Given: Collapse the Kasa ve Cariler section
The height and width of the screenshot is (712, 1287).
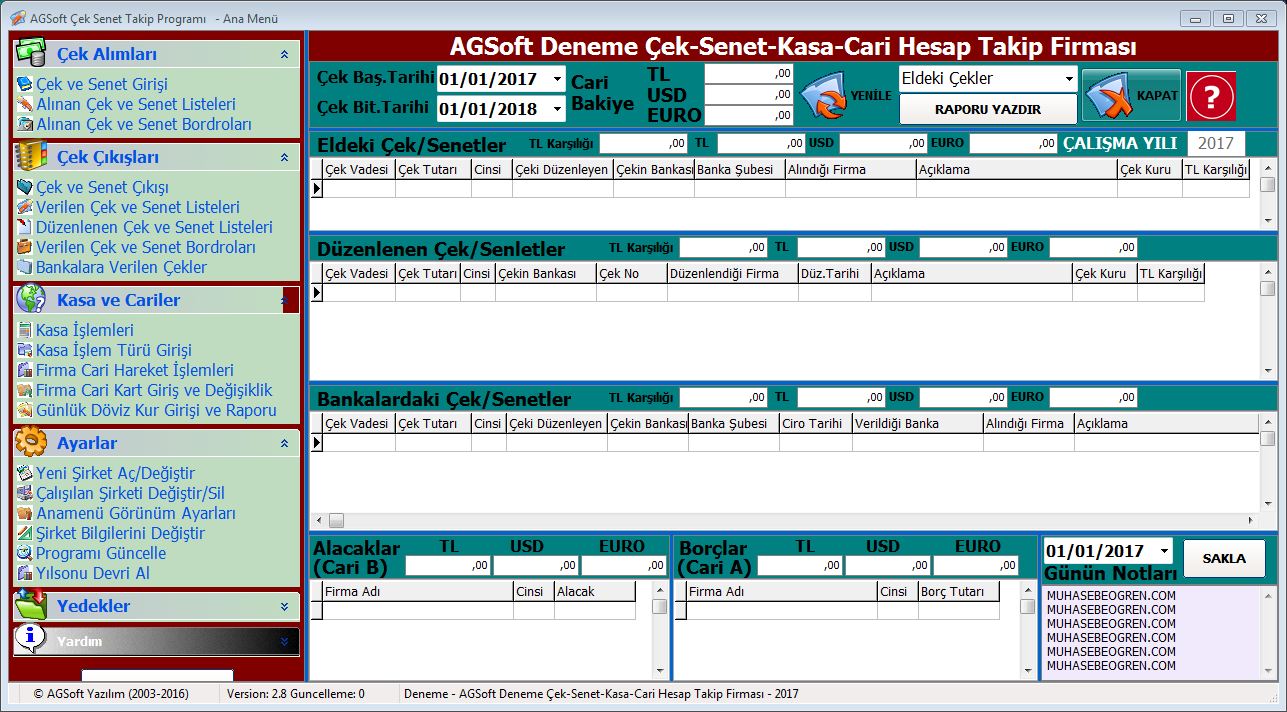Looking at the screenshot, I should (284, 300).
